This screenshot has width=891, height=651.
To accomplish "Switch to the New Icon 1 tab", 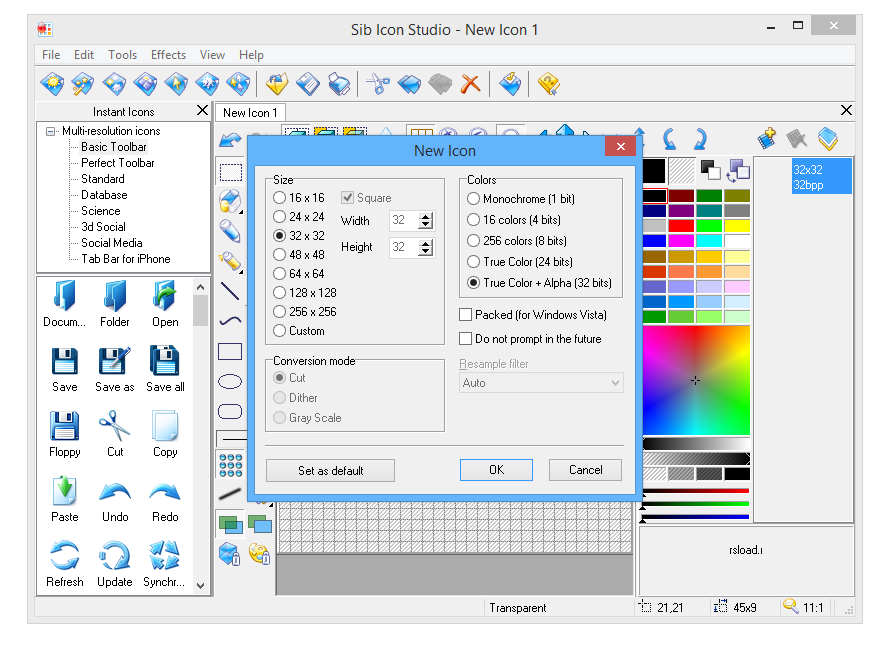I will pyautogui.click(x=250, y=112).
